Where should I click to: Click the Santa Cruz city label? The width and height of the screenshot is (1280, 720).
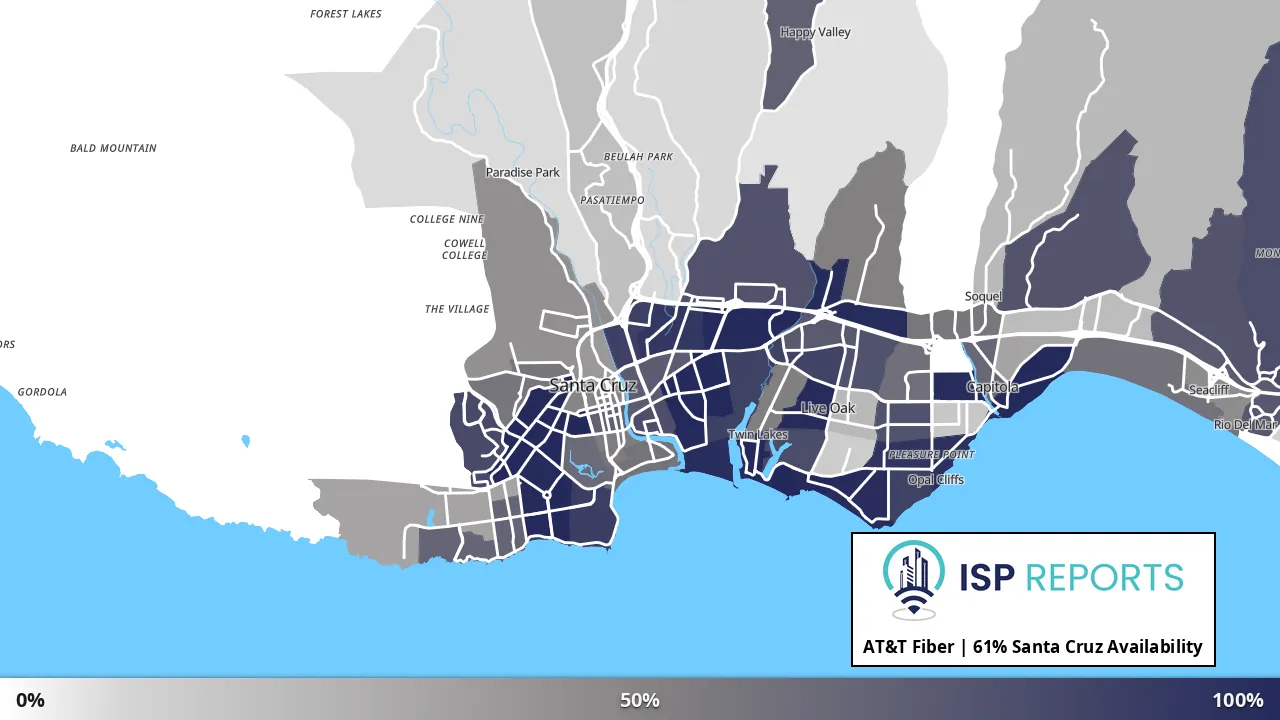coord(593,385)
